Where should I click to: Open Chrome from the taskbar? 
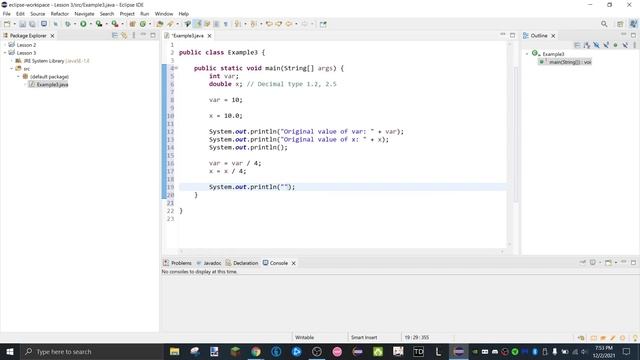(256, 351)
